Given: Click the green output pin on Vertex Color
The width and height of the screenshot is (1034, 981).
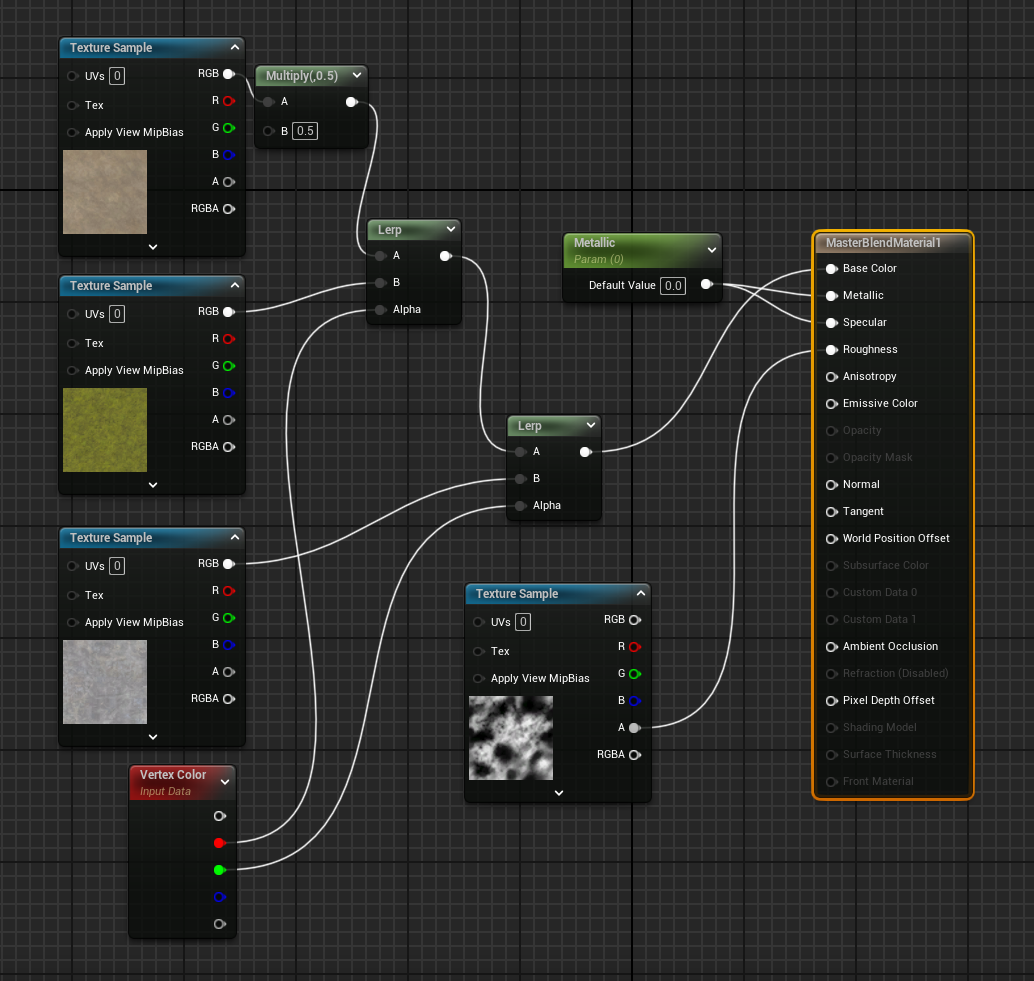Looking at the screenshot, I should [219, 870].
